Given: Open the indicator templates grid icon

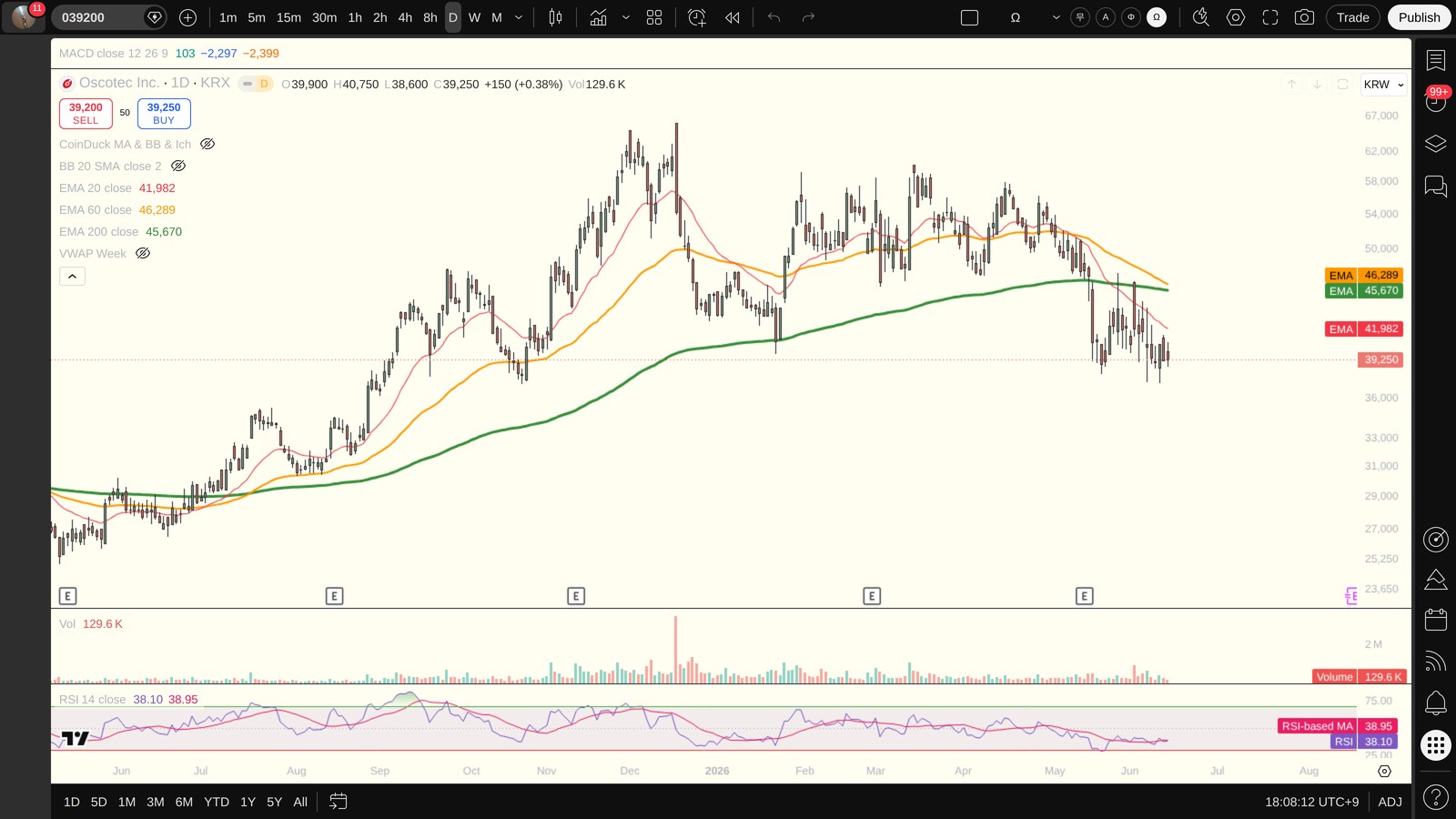Looking at the screenshot, I should [x=654, y=17].
